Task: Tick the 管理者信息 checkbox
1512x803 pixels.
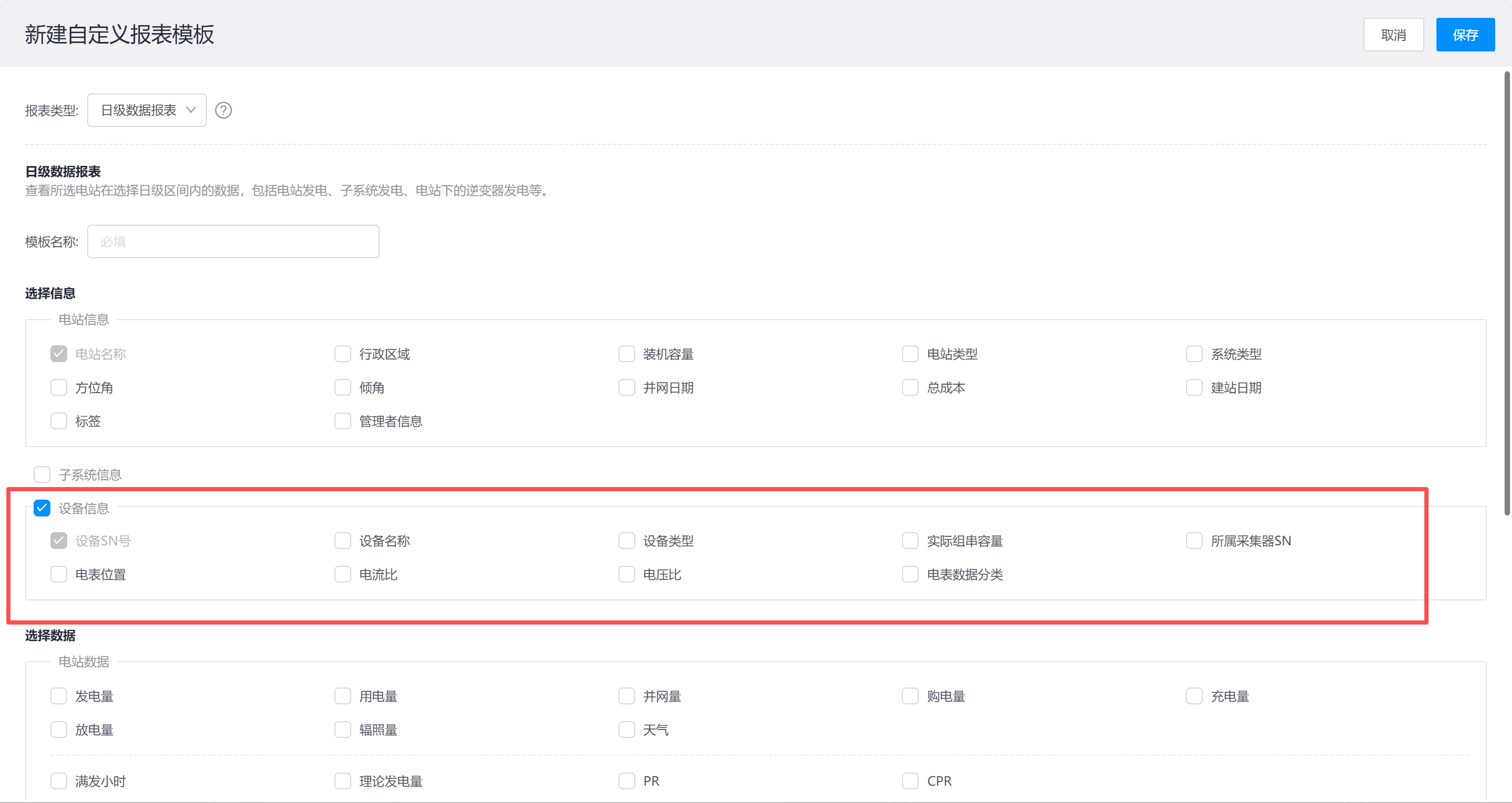Action: pyautogui.click(x=343, y=421)
